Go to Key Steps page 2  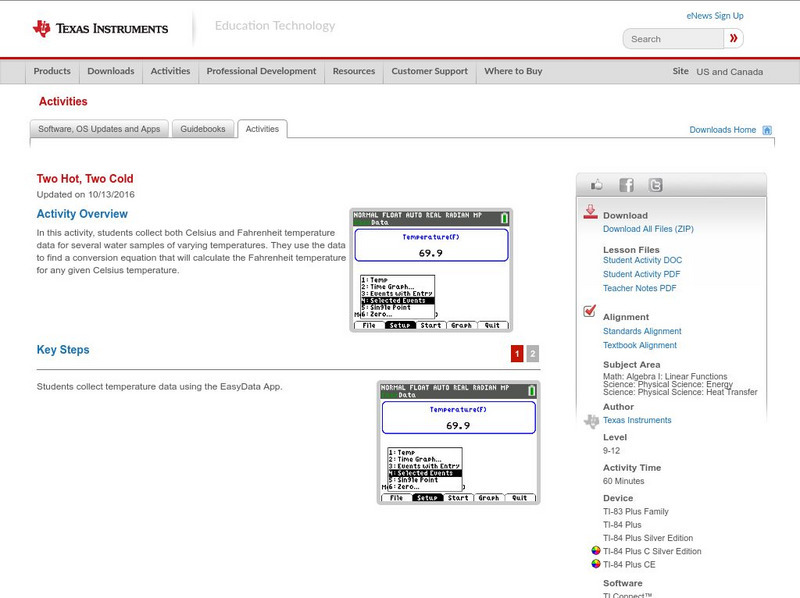coord(533,353)
